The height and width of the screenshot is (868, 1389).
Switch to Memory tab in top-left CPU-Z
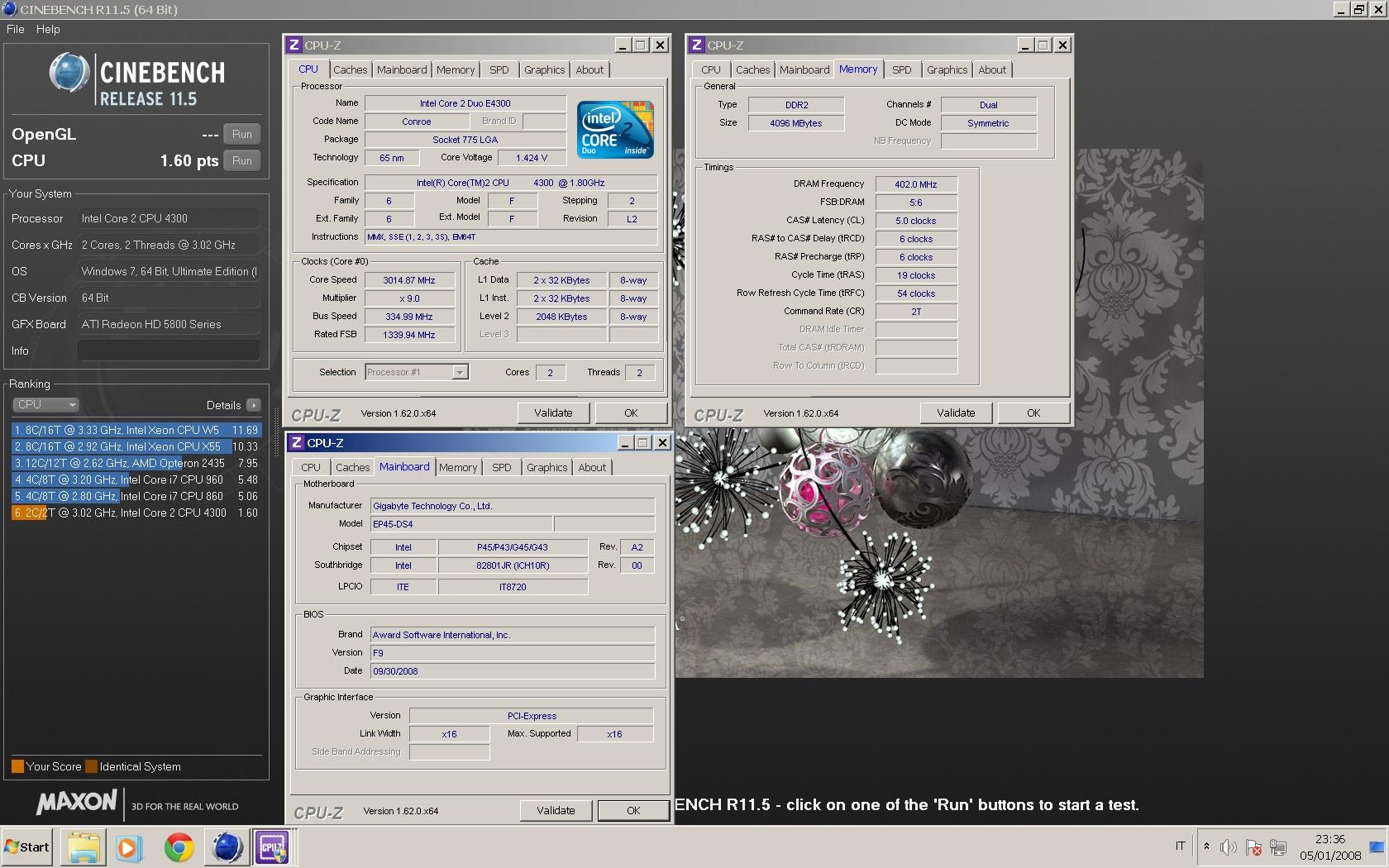pos(456,70)
